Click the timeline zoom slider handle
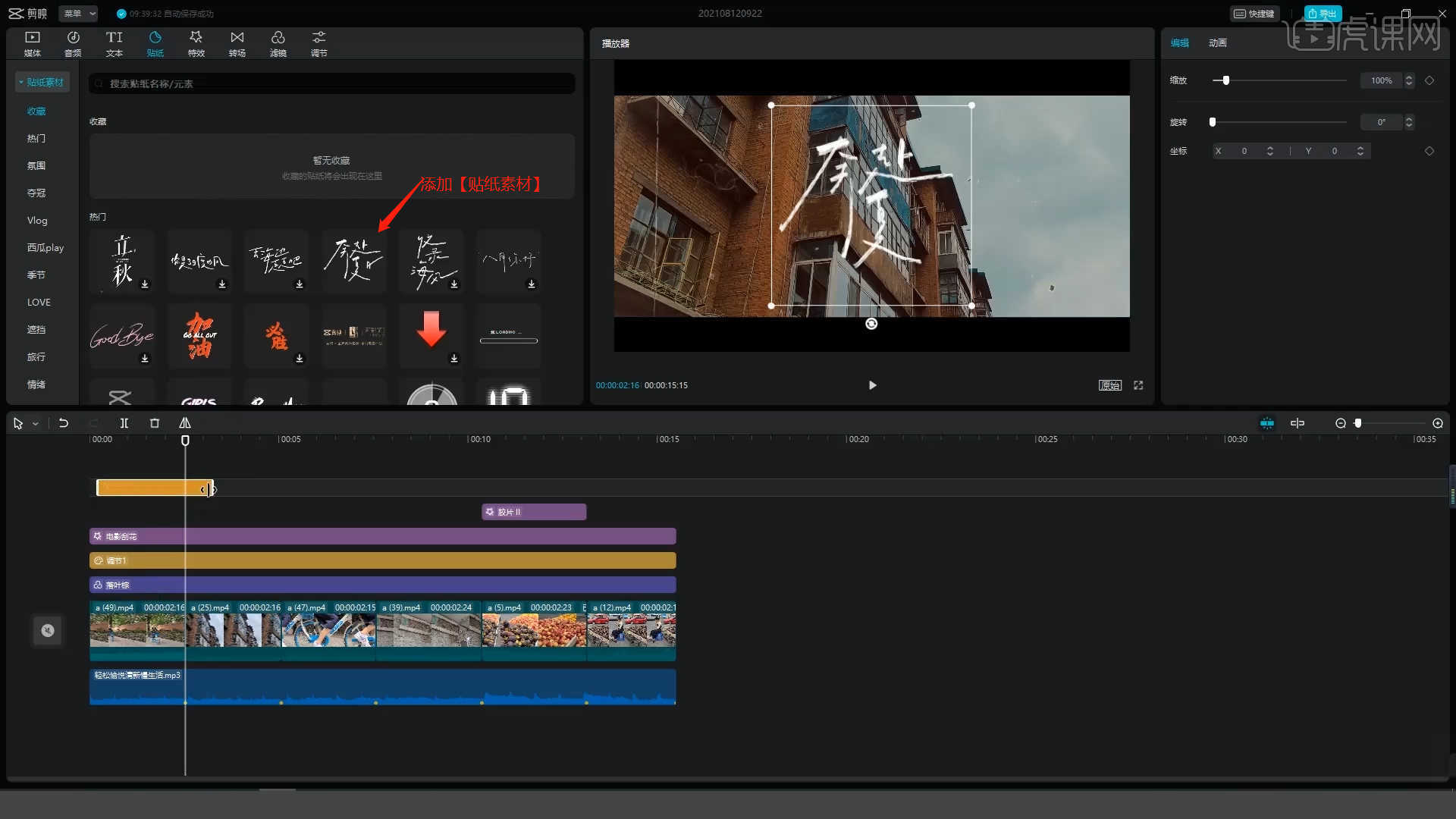Screen dimensions: 1456x819 pos(1358,423)
